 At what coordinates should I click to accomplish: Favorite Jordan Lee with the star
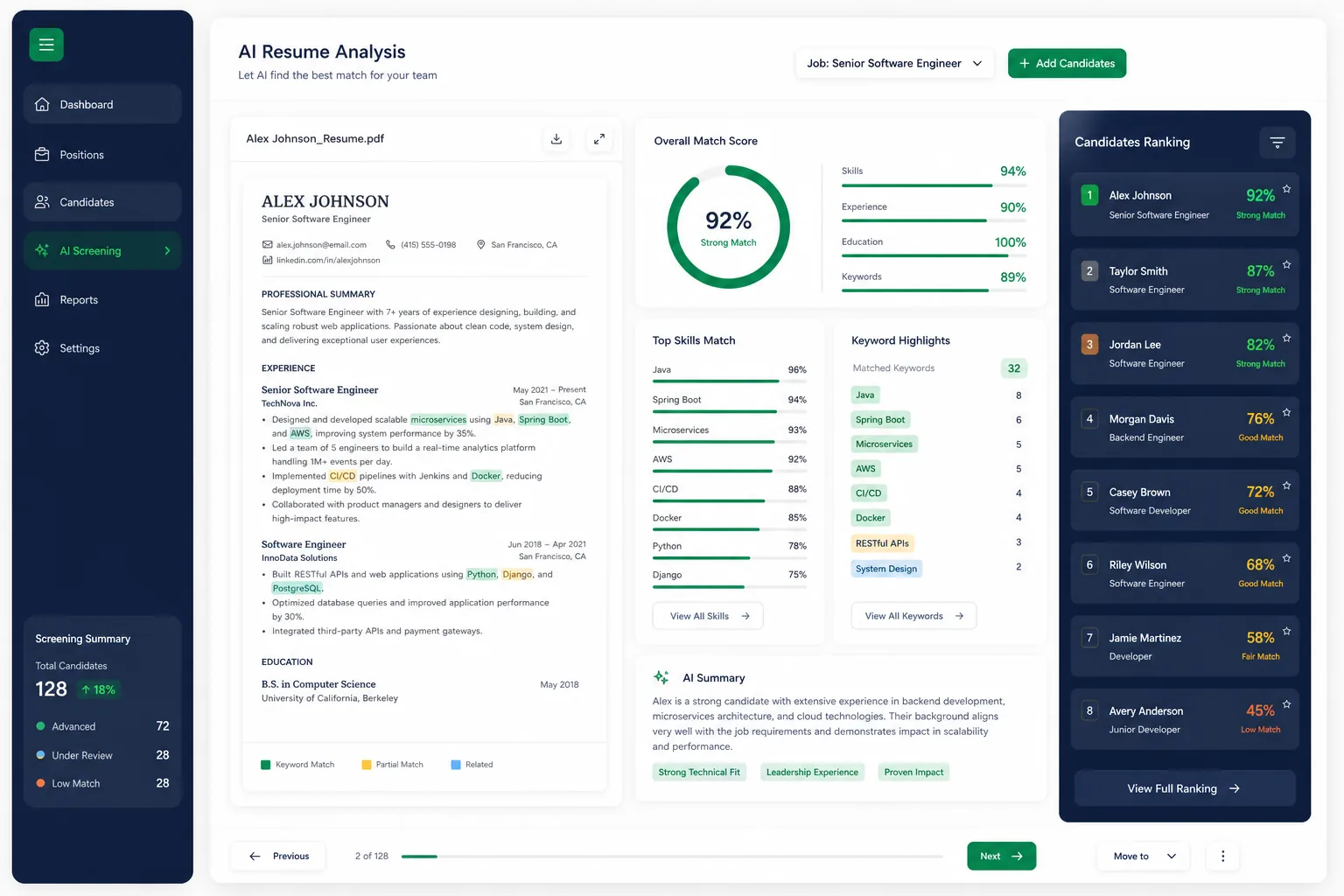(x=1286, y=338)
